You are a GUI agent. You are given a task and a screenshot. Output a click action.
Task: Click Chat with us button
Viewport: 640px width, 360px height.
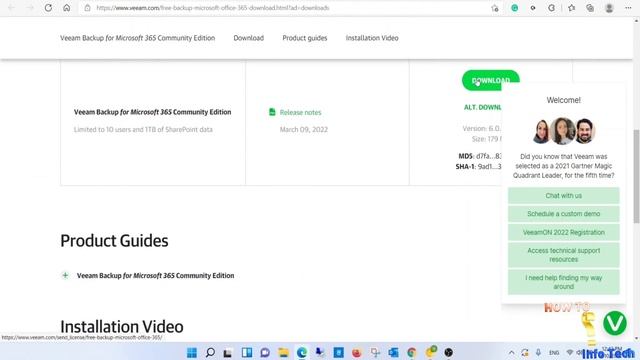tap(564, 196)
